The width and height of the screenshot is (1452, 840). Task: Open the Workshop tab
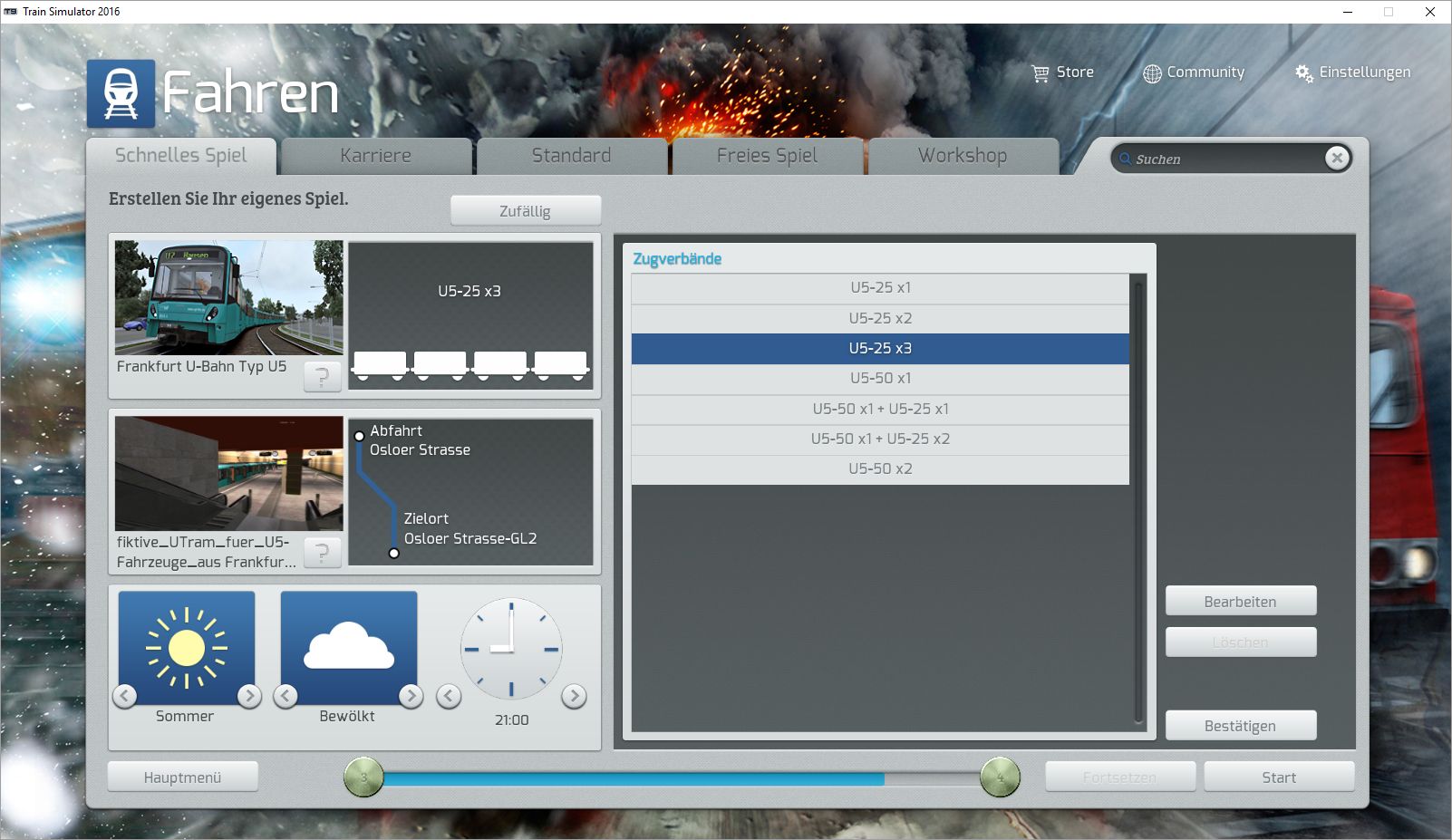click(963, 156)
